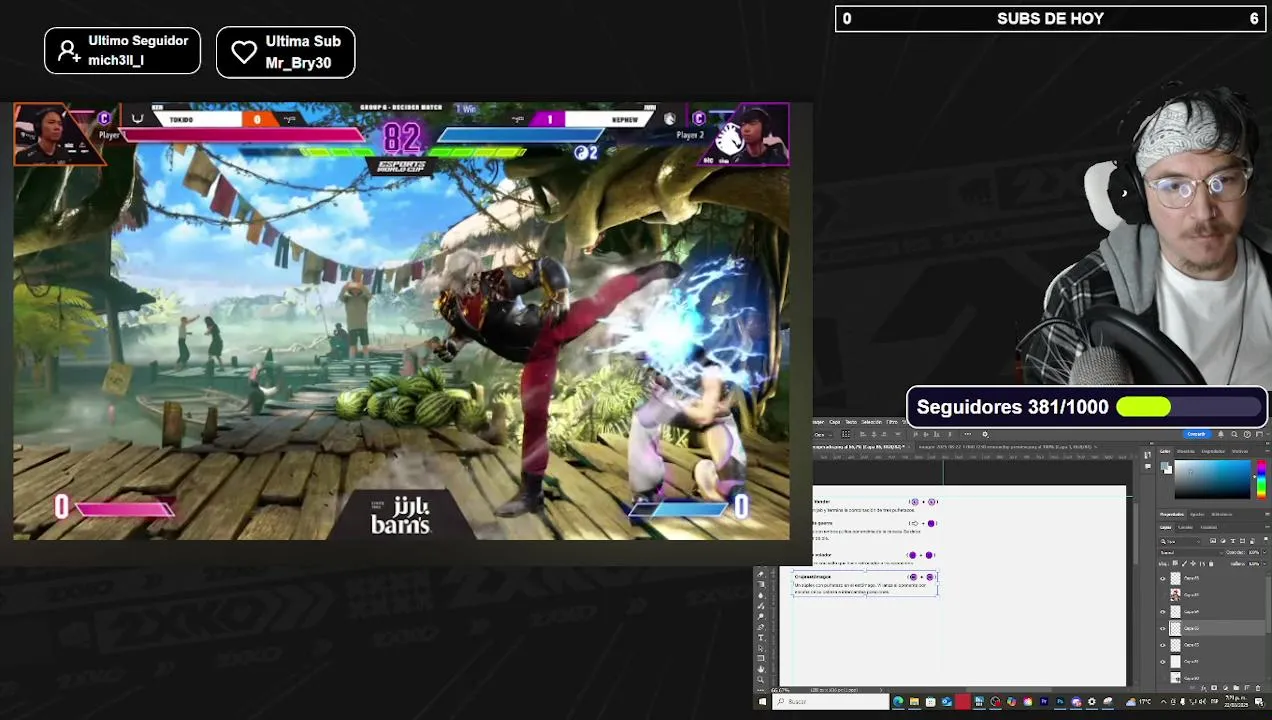The image size is (1272, 720).
Task: Add layer style with fx icon
Action: tap(1204, 688)
